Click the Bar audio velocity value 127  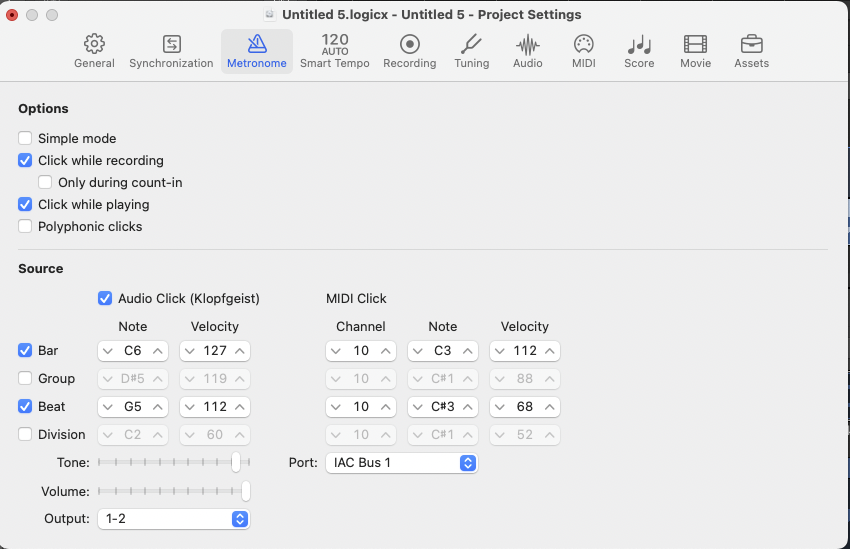click(215, 351)
